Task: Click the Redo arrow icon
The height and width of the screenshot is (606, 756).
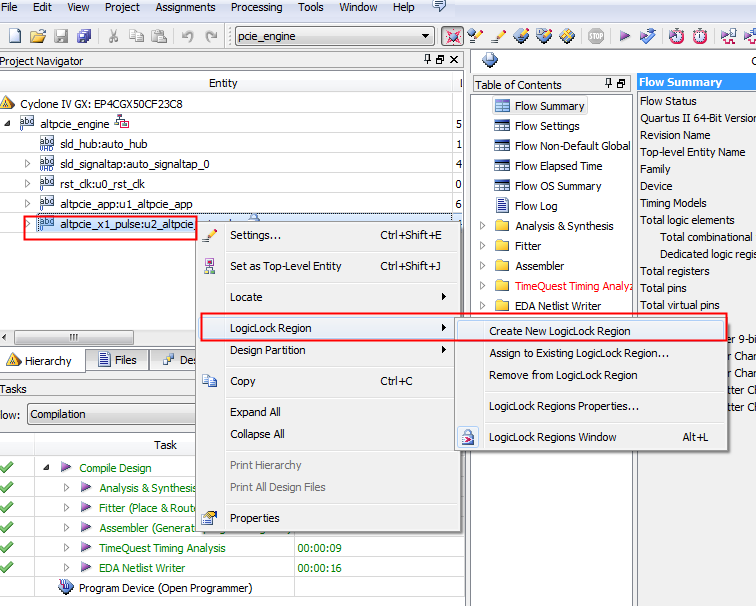Action: (x=211, y=36)
